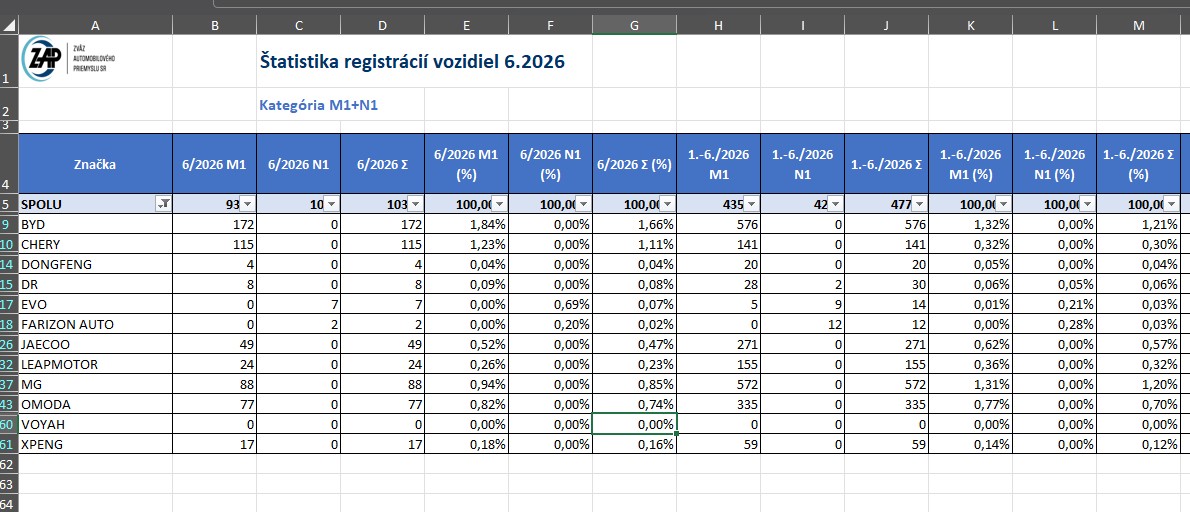The height and width of the screenshot is (512, 1190).
Task: Select the OMODA cell
Action: coord(95,404)
